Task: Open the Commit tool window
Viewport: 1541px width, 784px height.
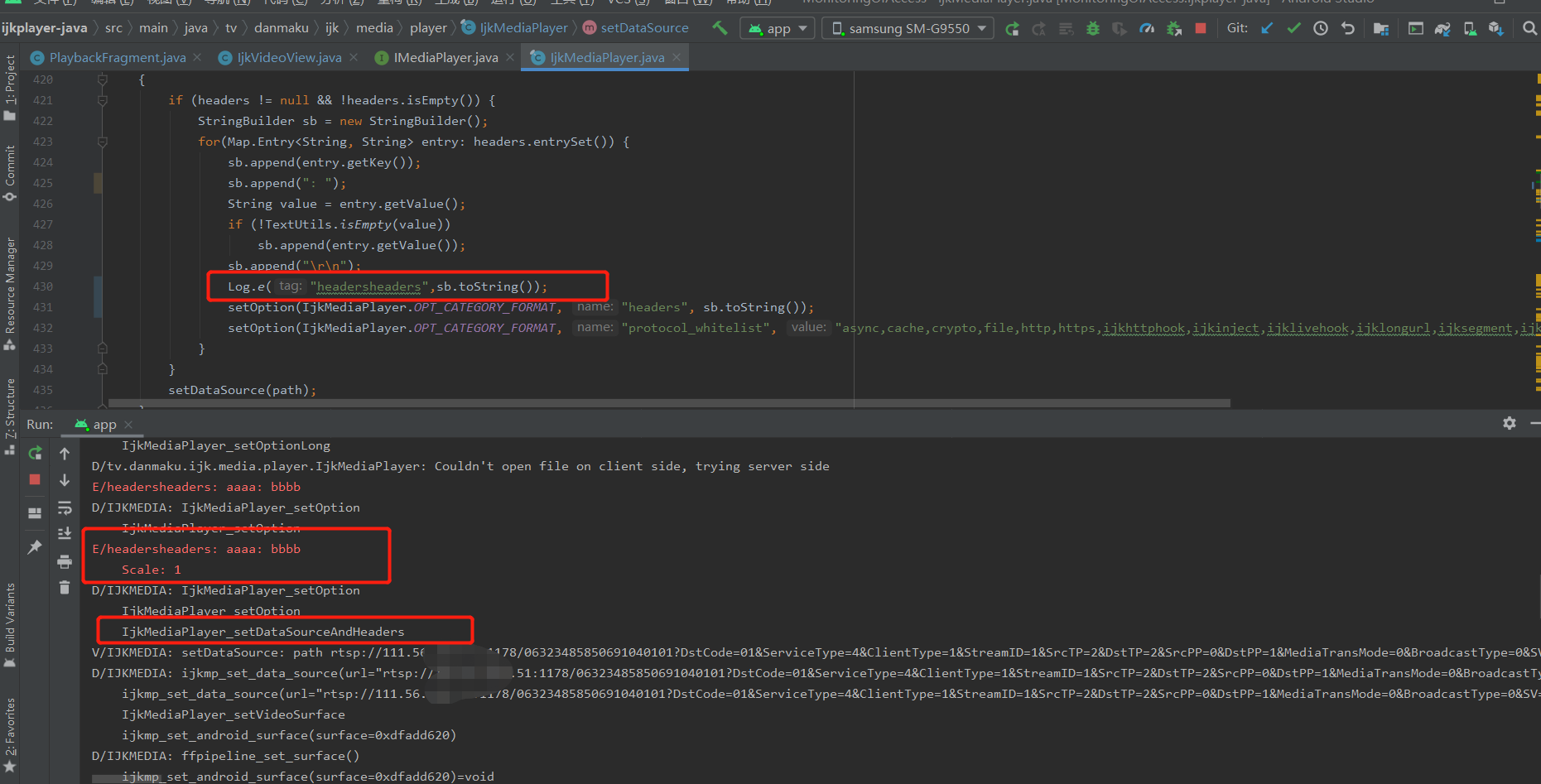Action: [x=10, y=173]
